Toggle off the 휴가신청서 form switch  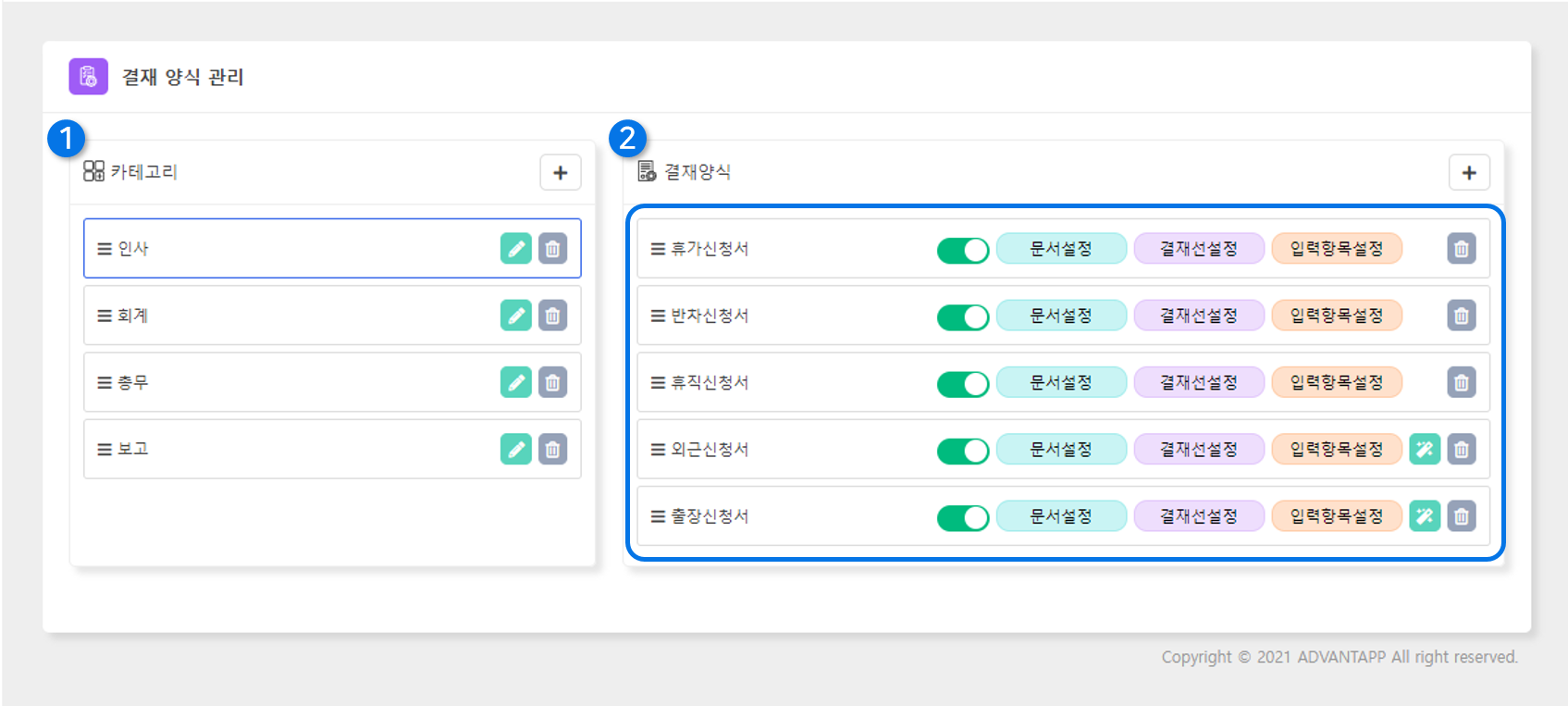tap(962, 250)
